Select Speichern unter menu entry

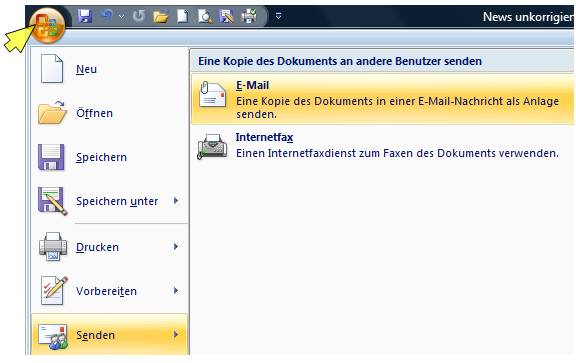point(117,201)
